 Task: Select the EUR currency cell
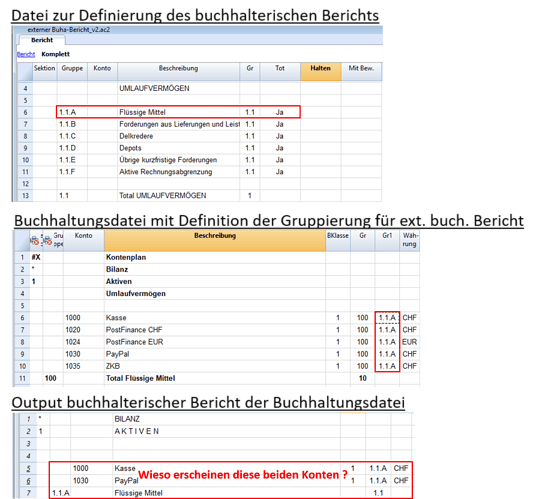tap(410, 342)
